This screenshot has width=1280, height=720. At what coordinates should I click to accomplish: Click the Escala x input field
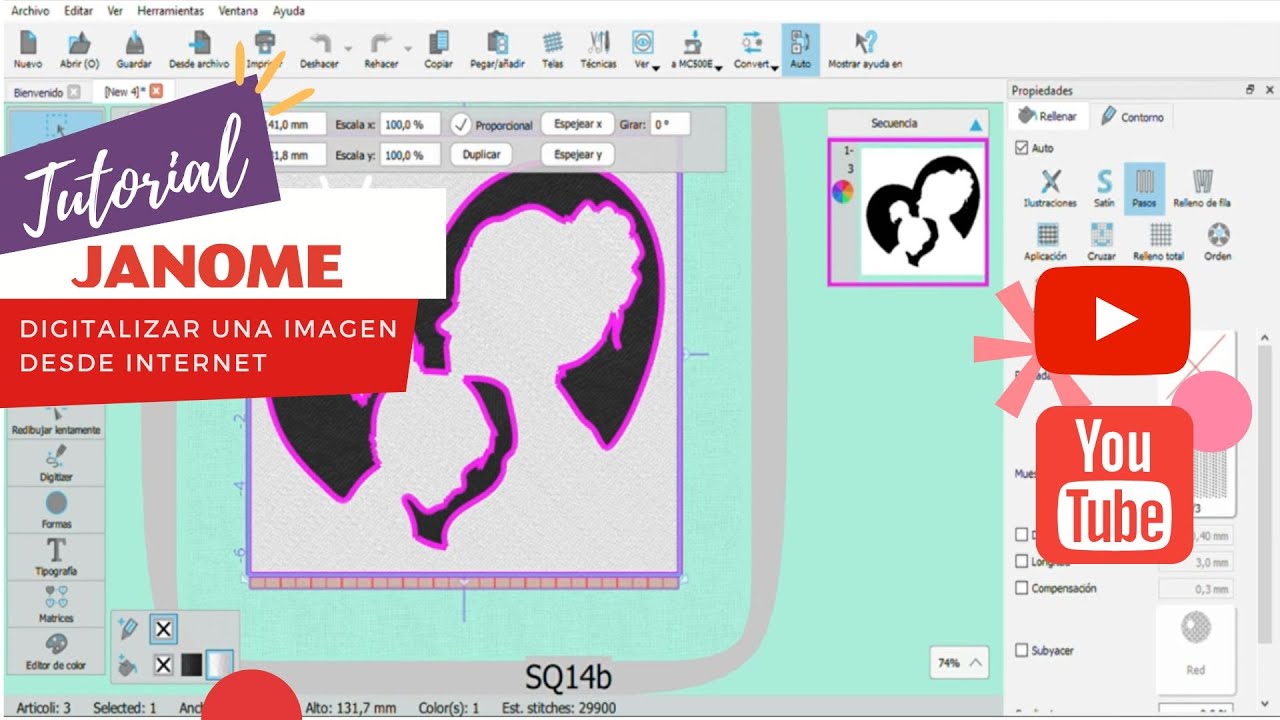(409, 125)
